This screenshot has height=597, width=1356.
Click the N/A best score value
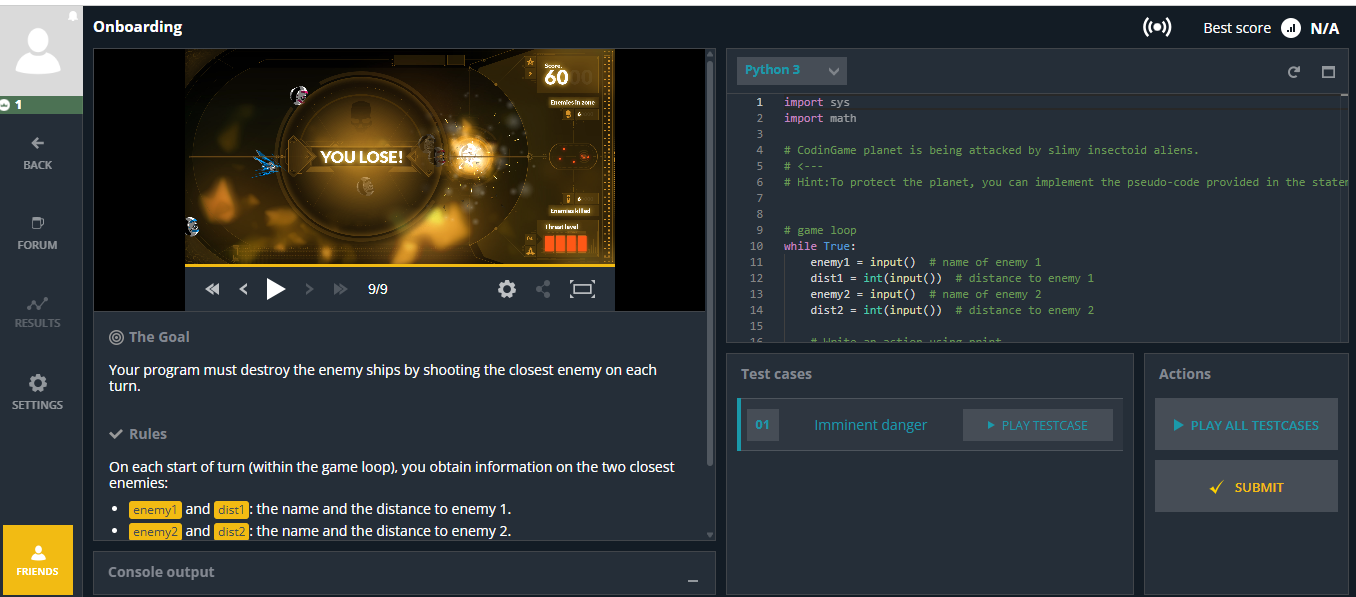pyautogui.click(x=1325, y=28)
